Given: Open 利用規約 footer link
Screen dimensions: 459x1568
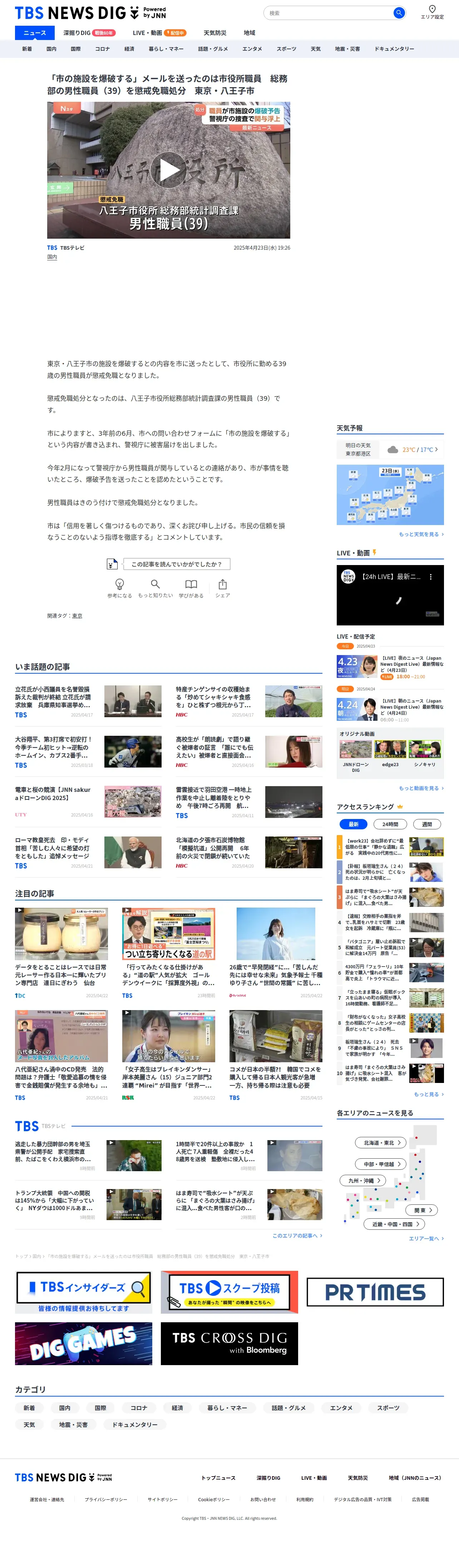Looking at the screenshot, I should (305, 1500).
